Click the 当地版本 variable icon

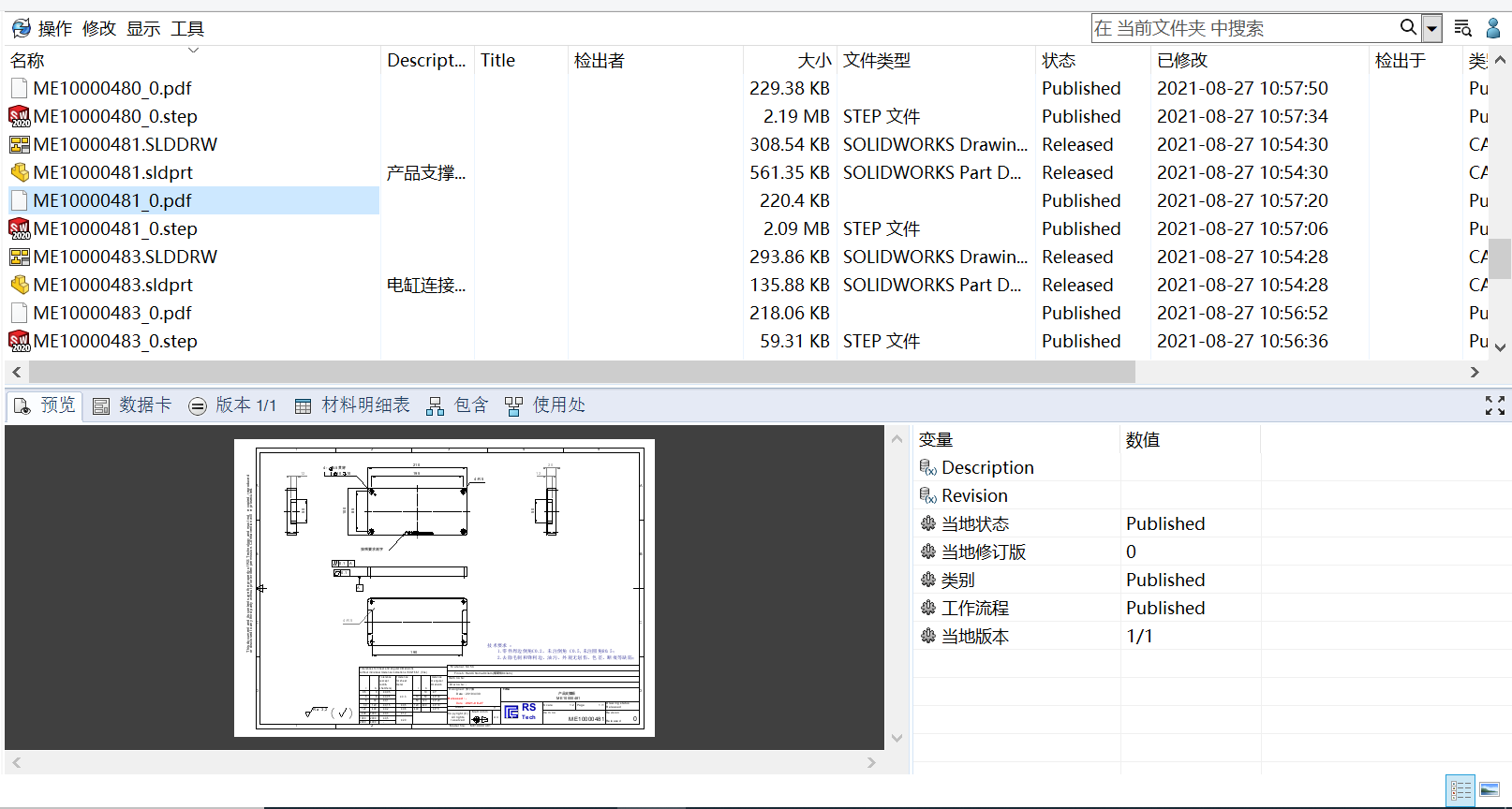tap(928, 636)
